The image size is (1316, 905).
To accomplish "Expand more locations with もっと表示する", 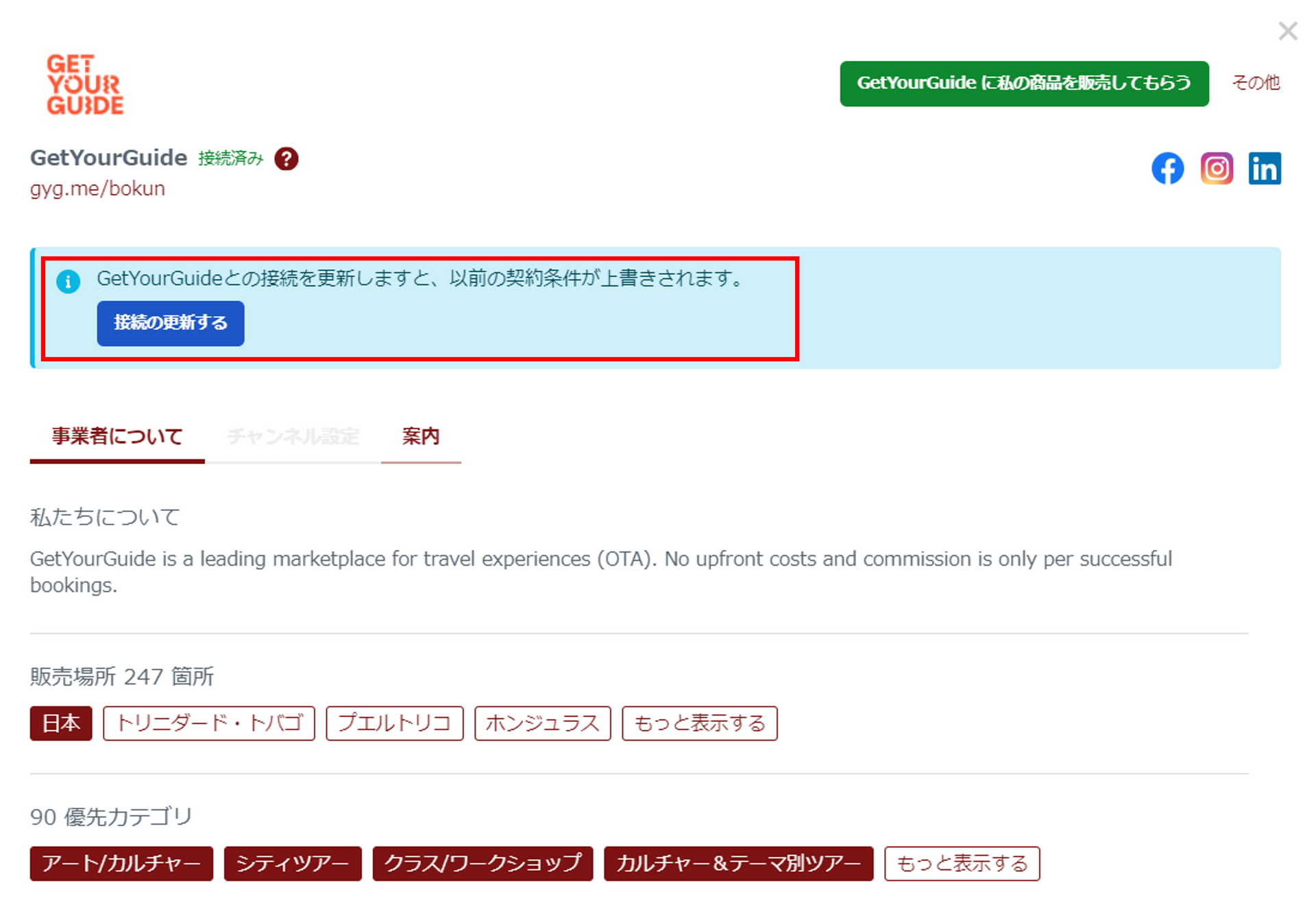I will coord(698,723).
